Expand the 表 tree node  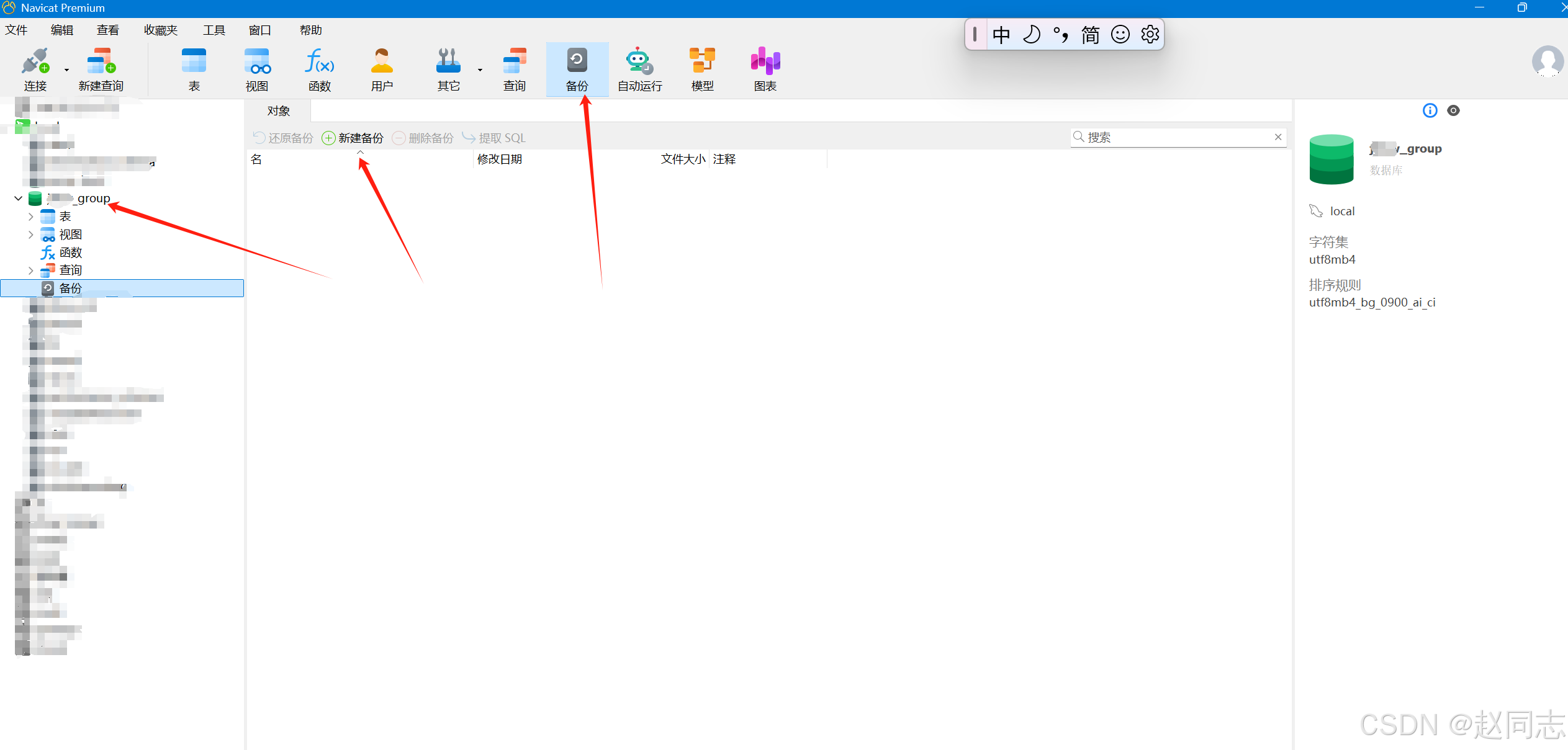[x=30, y=217]
